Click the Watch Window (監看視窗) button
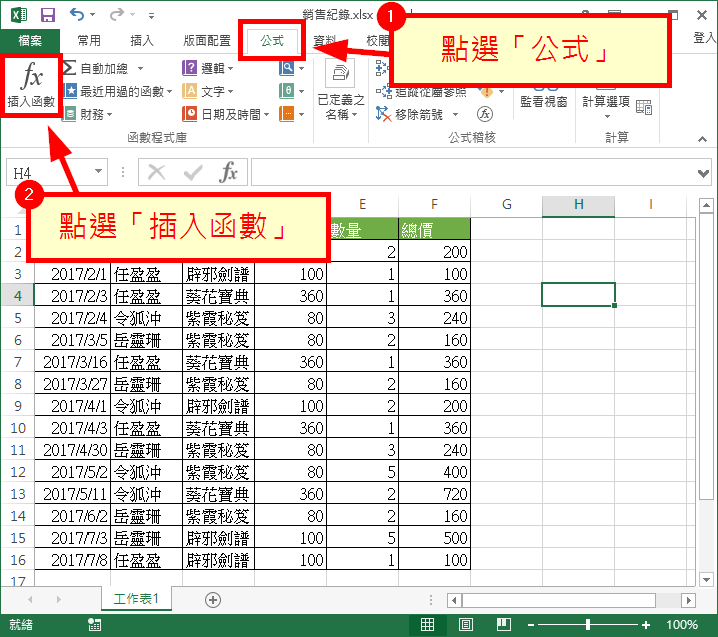718x637 pixels. 544,102
